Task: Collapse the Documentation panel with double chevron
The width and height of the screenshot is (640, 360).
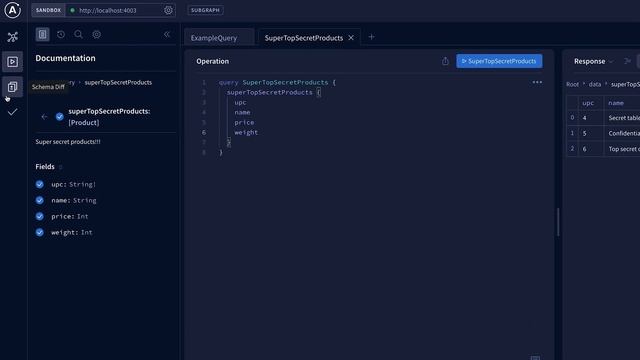Action: coord(167,34)
